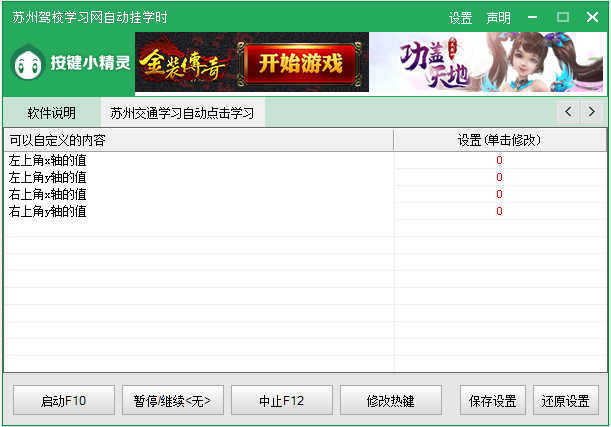Click the 修改热键 button
This screenshot has width=611, height=427.
(390, 401)
